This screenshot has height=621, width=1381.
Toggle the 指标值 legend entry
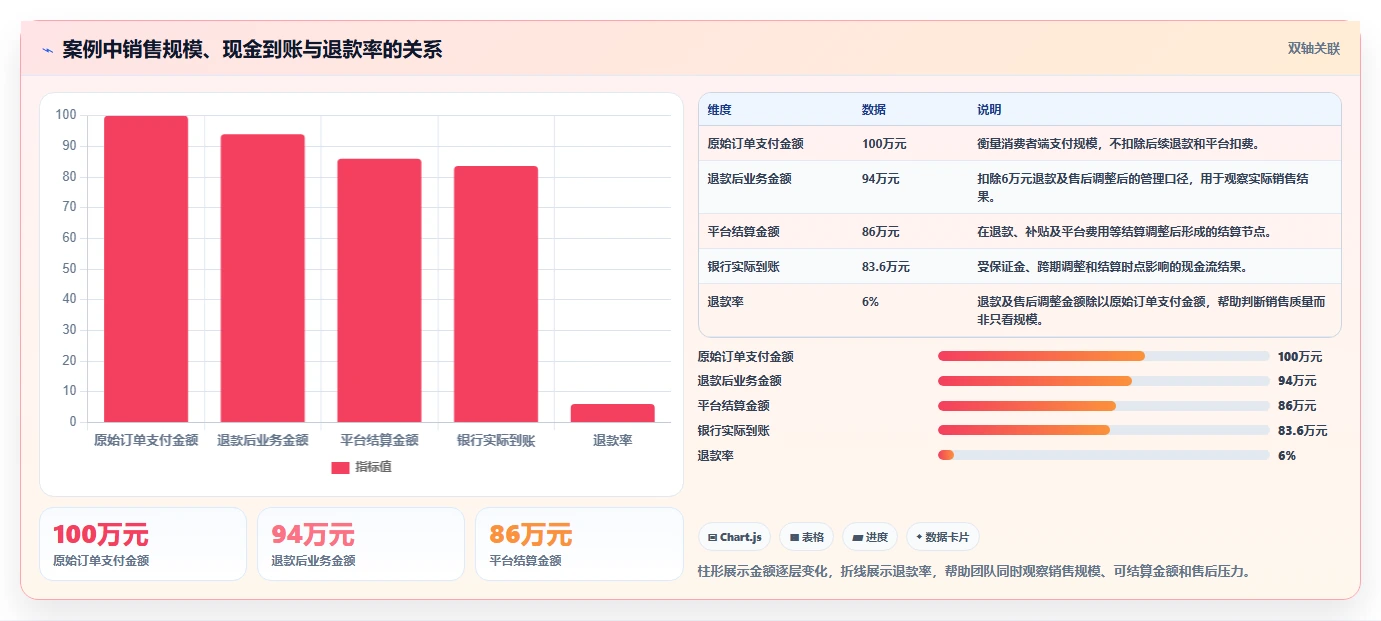[x=361, y=467]
